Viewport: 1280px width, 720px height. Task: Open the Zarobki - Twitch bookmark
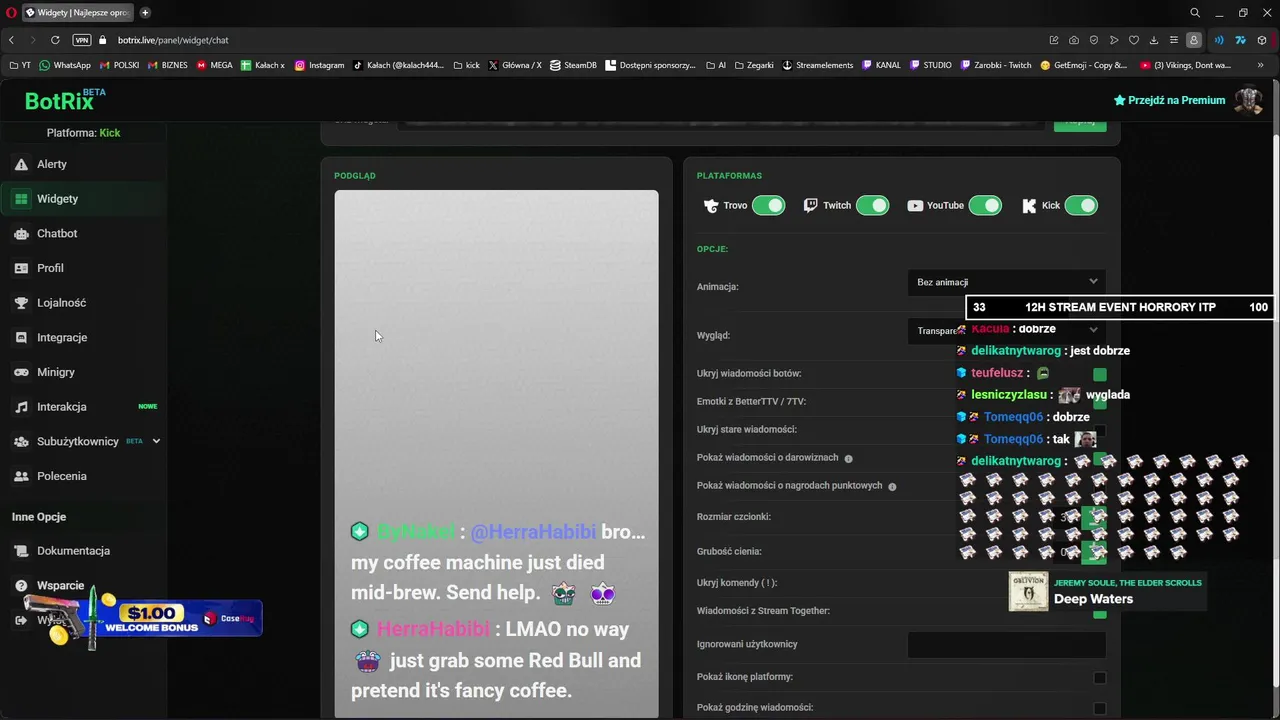(x=995, y=65)
